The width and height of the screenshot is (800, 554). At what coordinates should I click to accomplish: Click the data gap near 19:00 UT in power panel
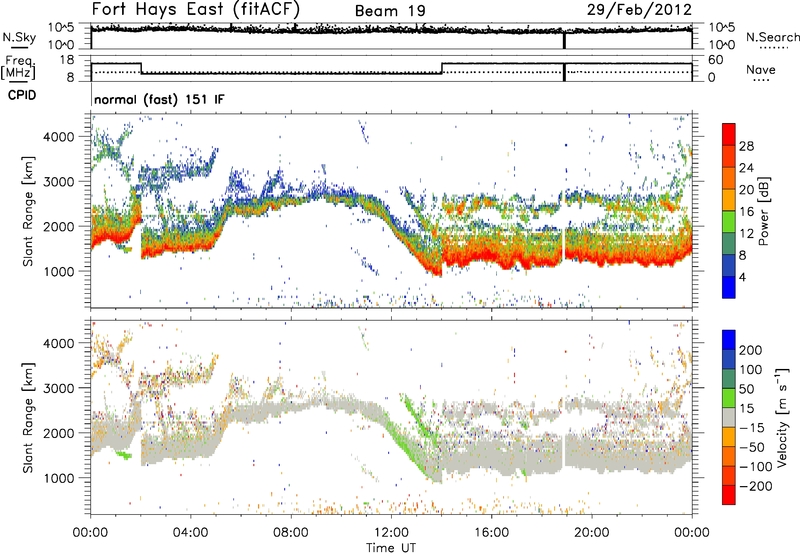tap(564, 246)
